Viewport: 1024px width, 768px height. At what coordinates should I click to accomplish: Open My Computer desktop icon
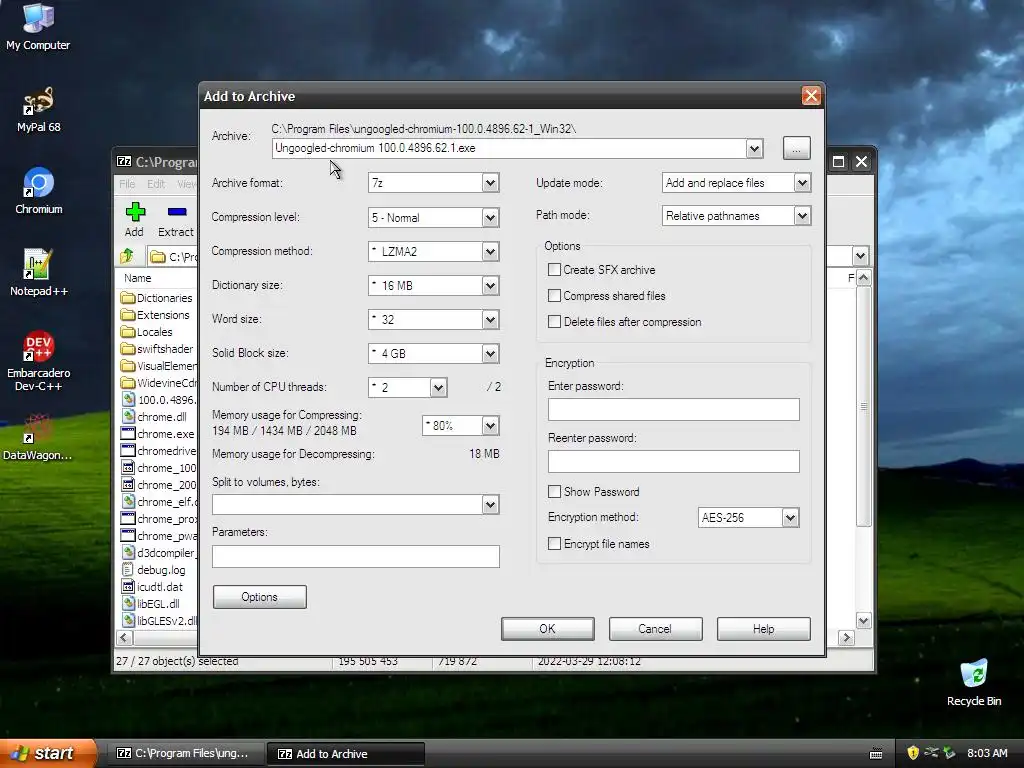click(x=38, y=26)
